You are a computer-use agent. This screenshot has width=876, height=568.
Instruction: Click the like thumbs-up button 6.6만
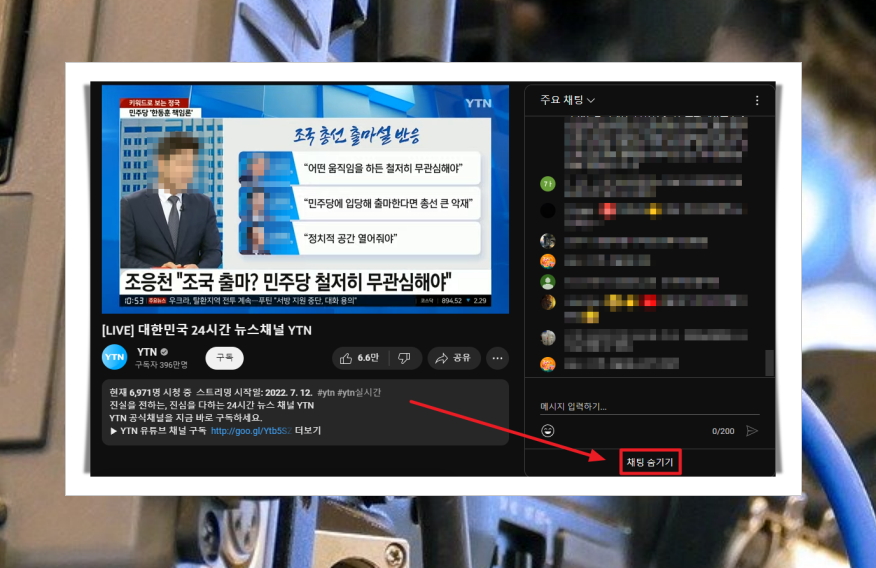coord(359,358)
